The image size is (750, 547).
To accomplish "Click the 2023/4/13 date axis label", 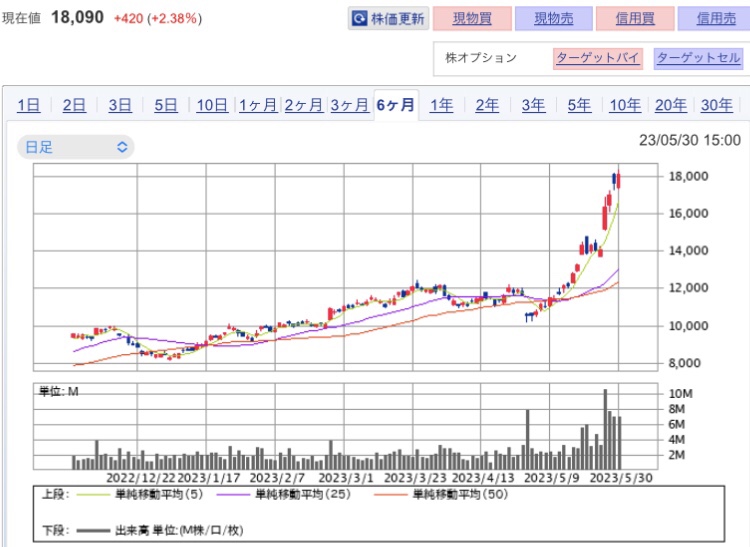I will [x=483, y=478].
